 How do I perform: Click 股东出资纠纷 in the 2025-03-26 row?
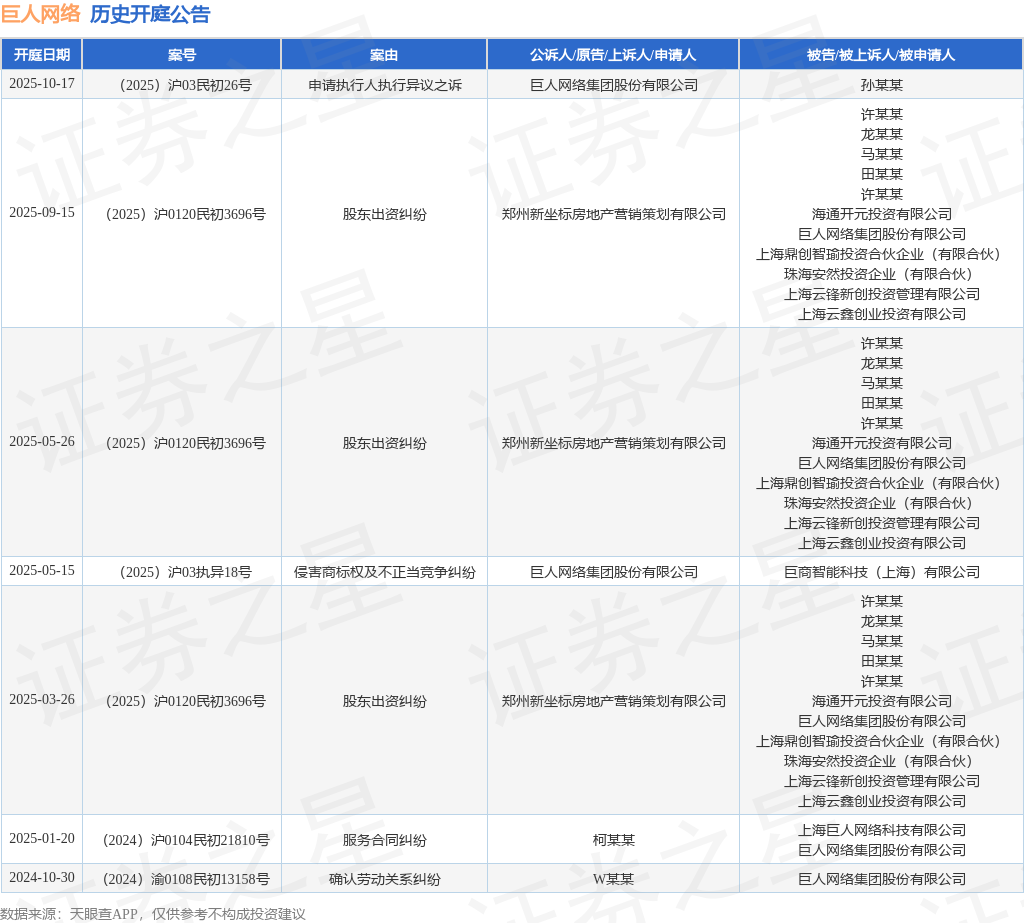pyautogui.click(x=385, y=701)
